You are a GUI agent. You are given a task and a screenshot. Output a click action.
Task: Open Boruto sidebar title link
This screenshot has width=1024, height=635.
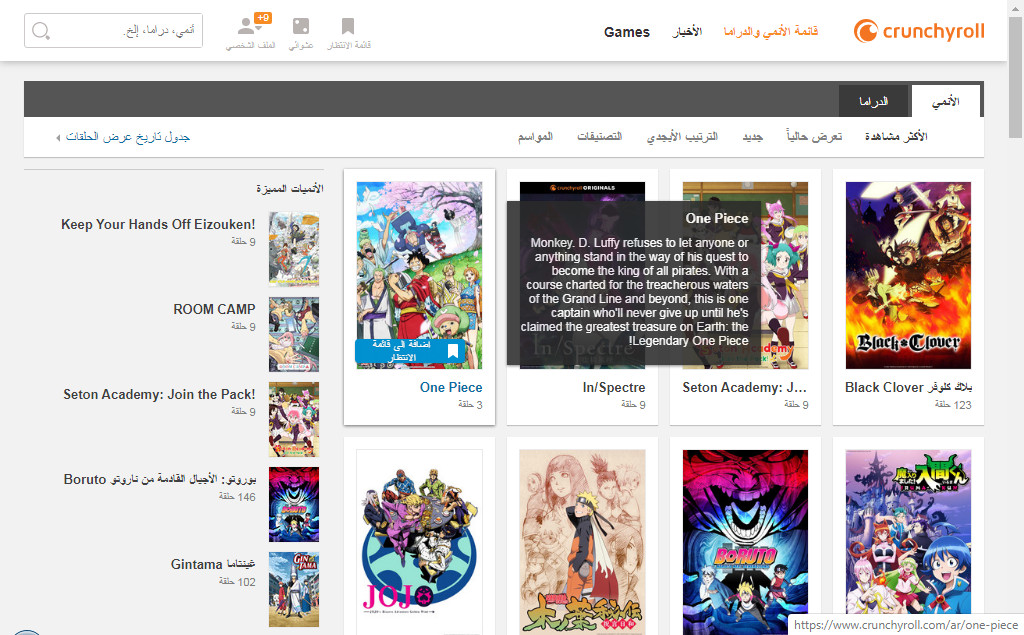click(159, 479)
